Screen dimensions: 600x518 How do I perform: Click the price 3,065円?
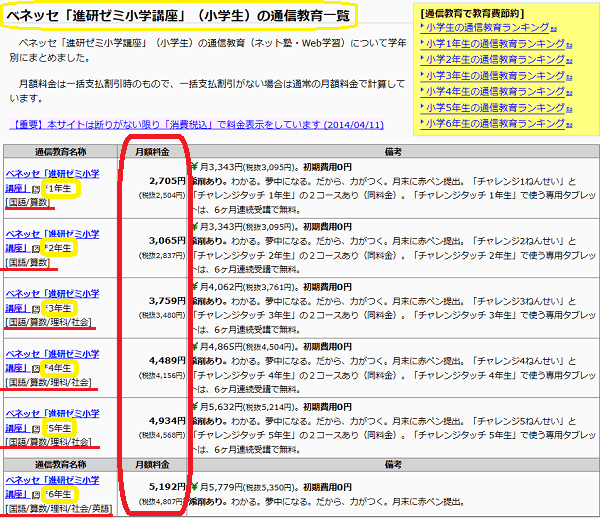pos(167,241)
